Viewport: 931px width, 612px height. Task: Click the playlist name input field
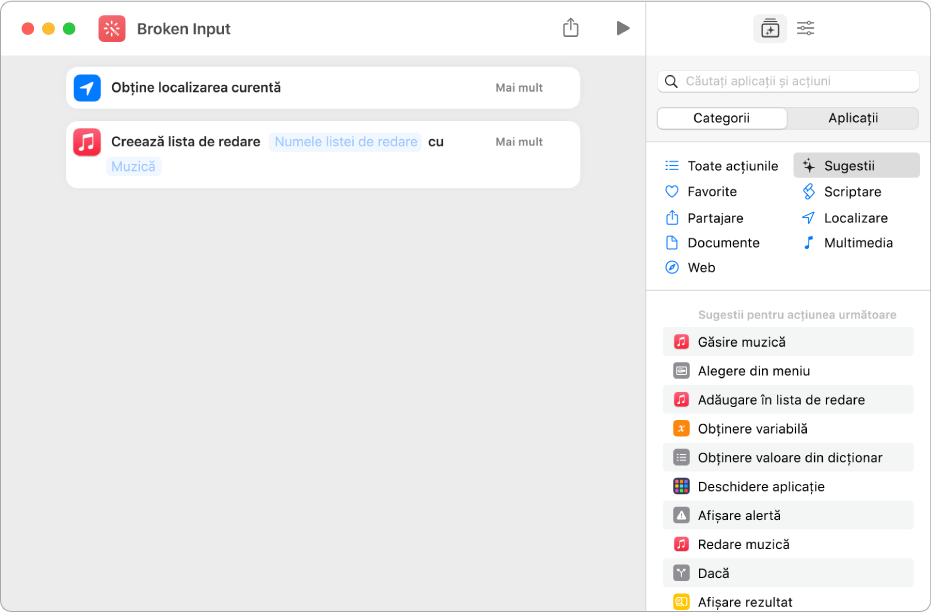[346, 142]
